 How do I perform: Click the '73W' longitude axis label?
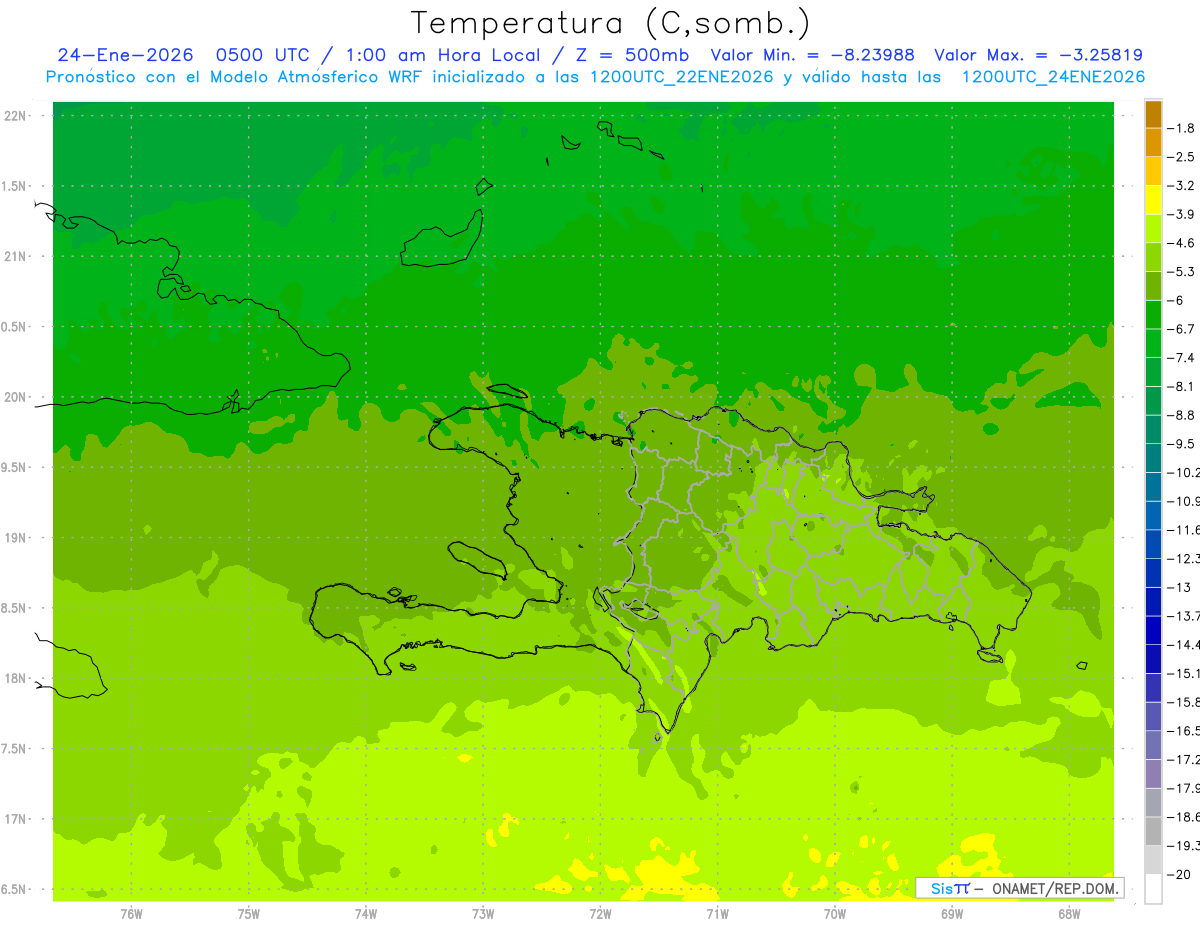483,914
